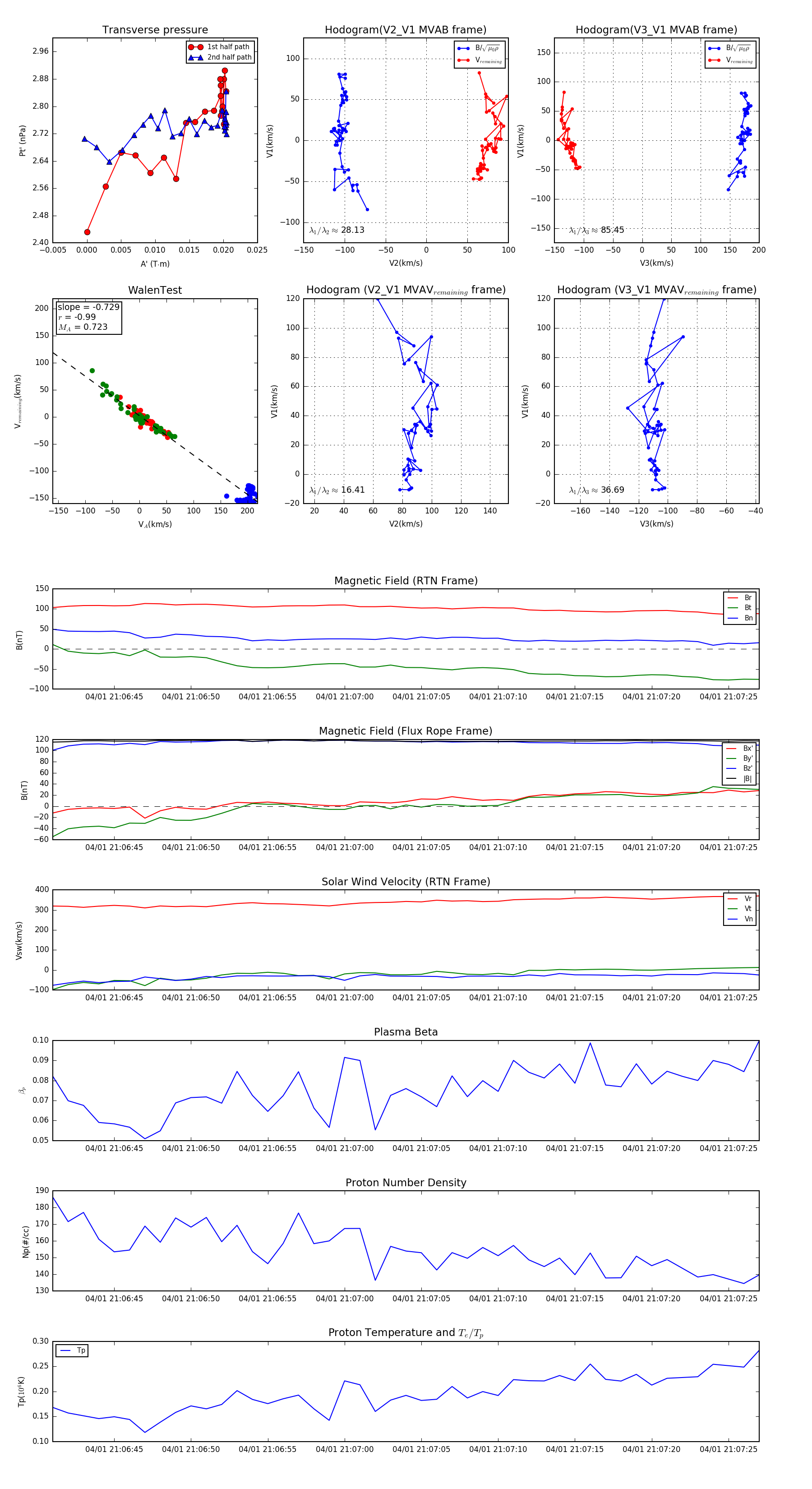The height and width of the screenshot is (1489, 812).
Task: Click the Magnetic Field (Flux Rope Frame) title
Action: pyautogui.click(x=406, y=731)
